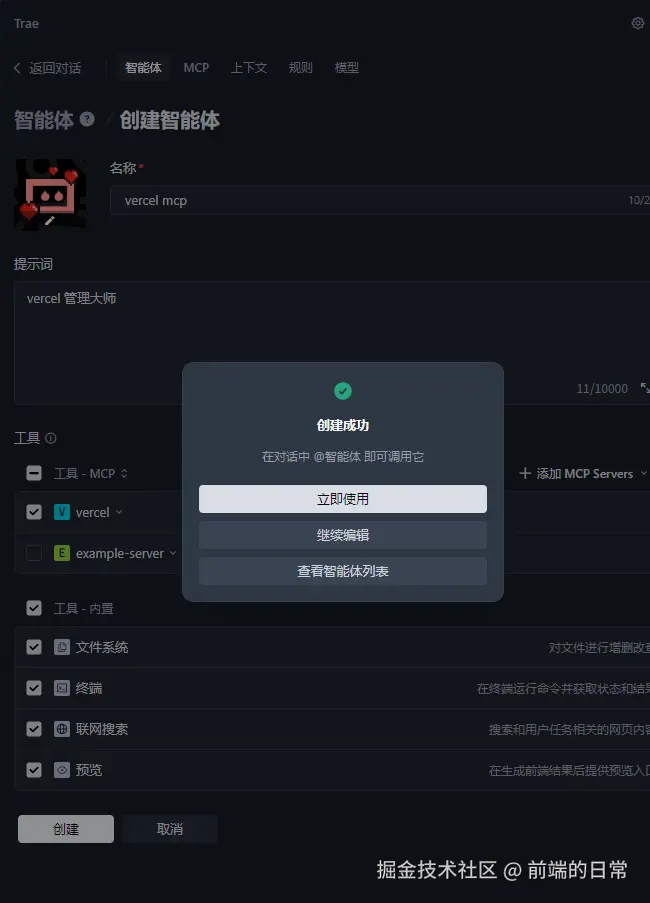Uncheck the vercel MCP server checkbox

pos(34,512)
